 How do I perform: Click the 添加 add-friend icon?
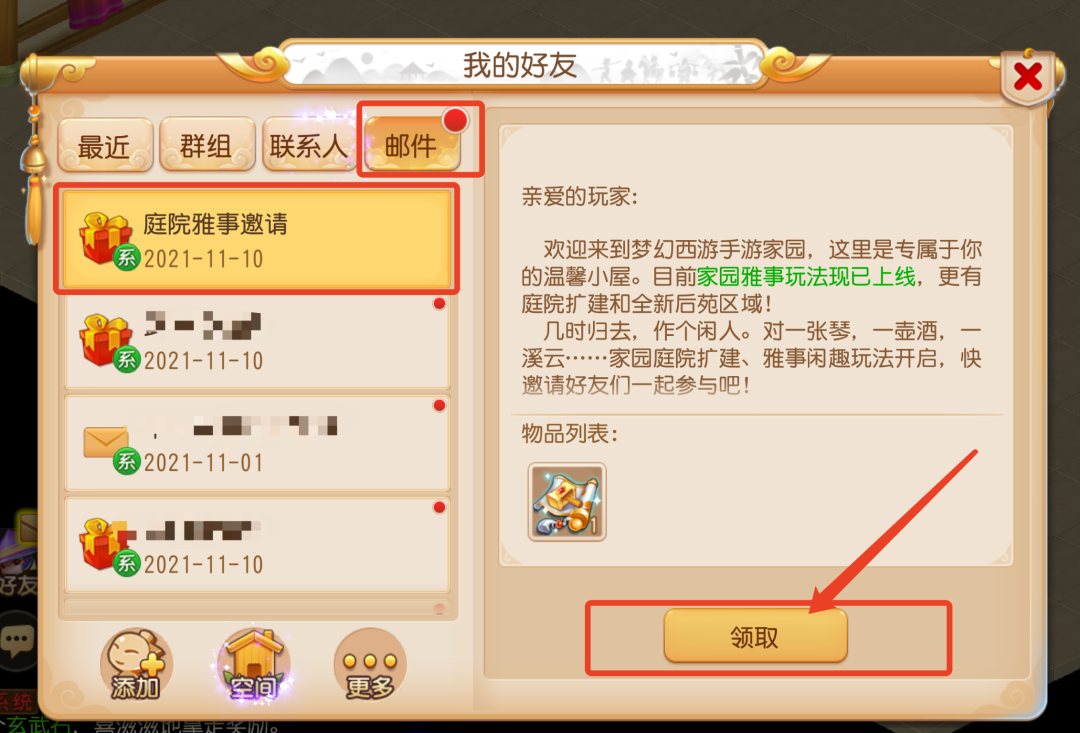coord(136,663)
